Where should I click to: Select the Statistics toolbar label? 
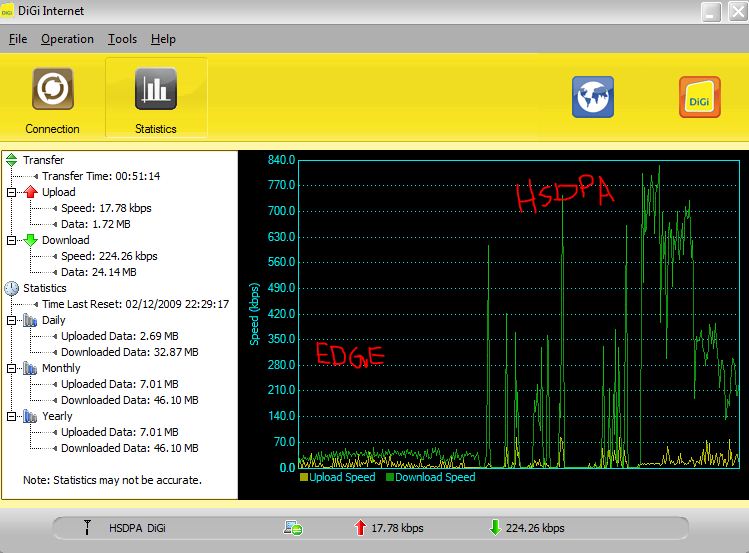[156, 129]
